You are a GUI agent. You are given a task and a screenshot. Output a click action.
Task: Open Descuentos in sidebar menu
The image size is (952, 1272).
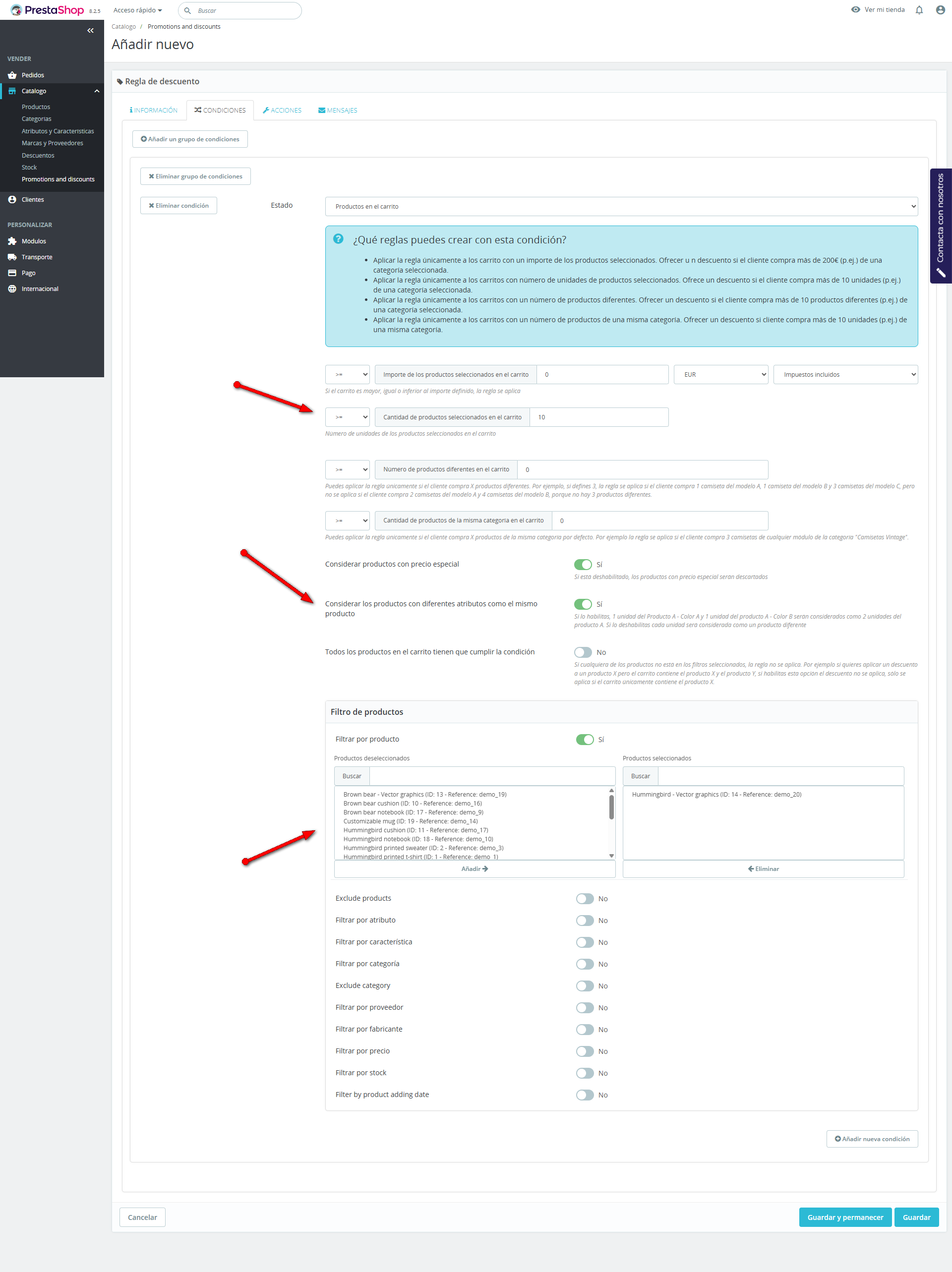[x=38, y=156]
